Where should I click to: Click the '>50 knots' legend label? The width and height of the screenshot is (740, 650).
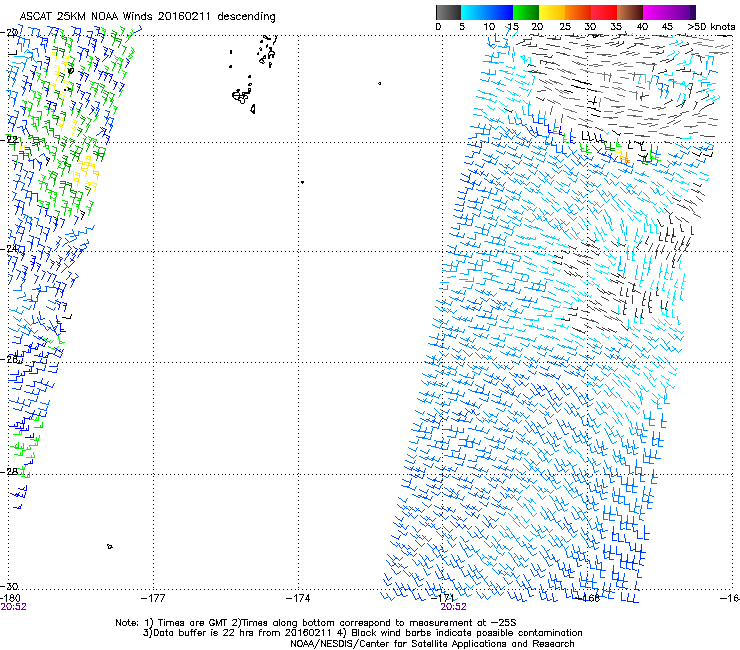[711, 27]
